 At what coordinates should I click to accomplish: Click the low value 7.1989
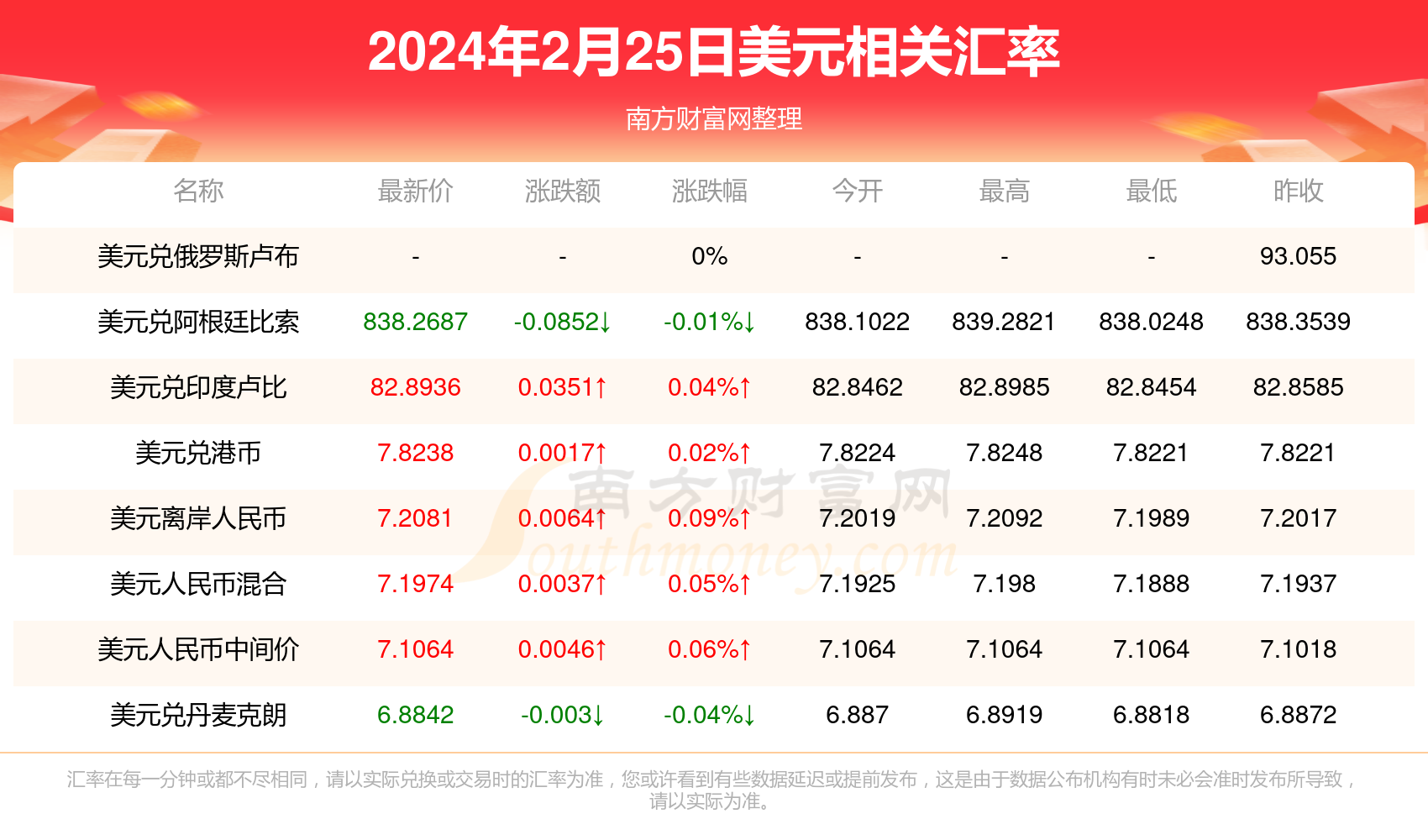point(1152,519)
